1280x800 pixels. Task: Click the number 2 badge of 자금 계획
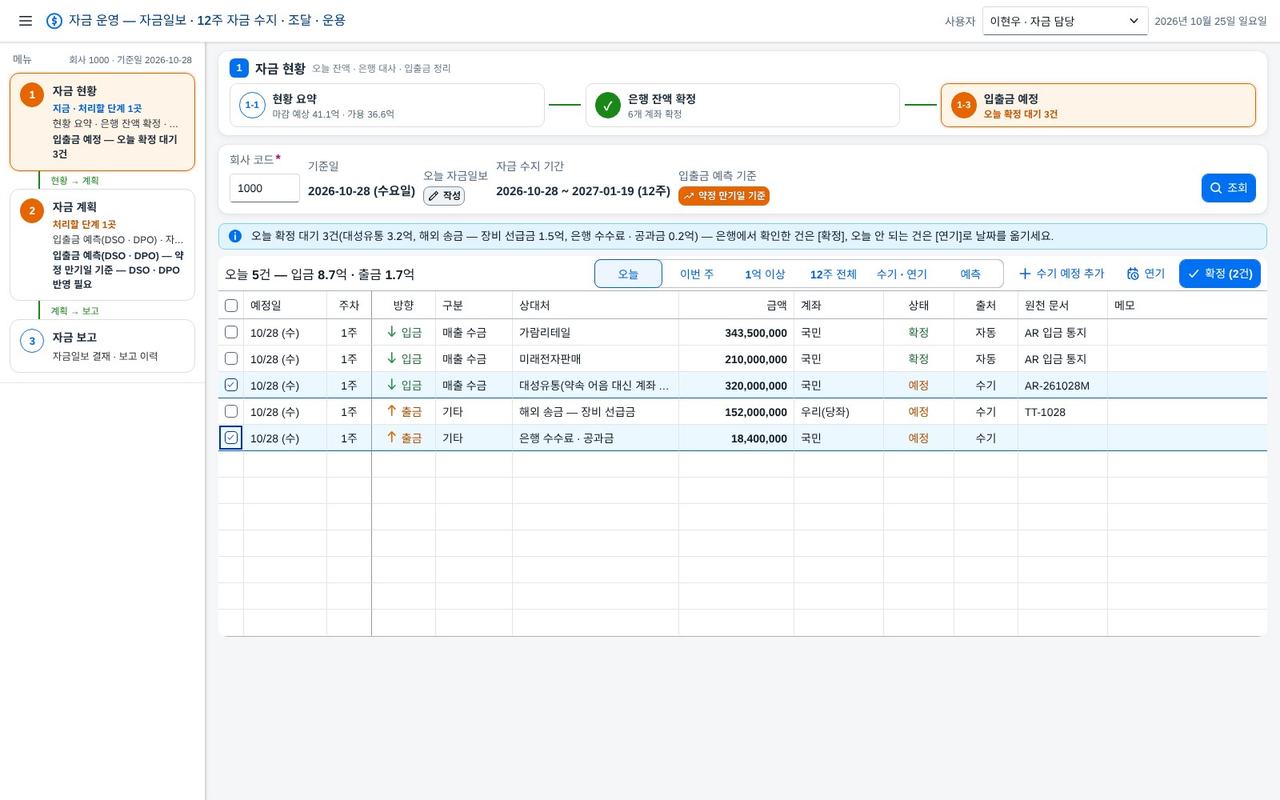click(x=32, y=210)
